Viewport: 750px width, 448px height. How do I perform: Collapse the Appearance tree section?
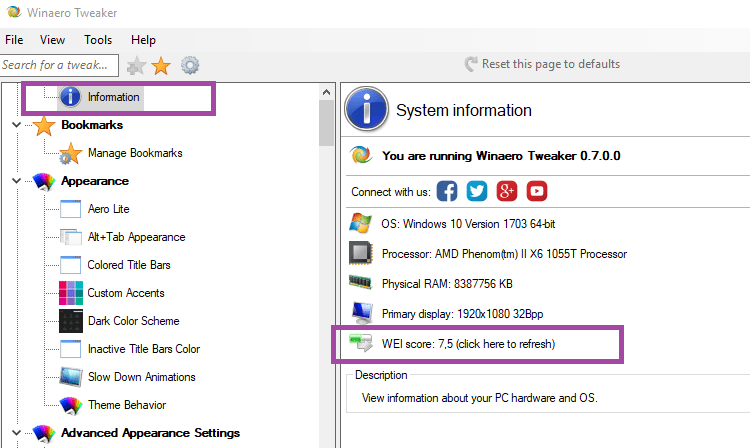(x=16, y=181)
